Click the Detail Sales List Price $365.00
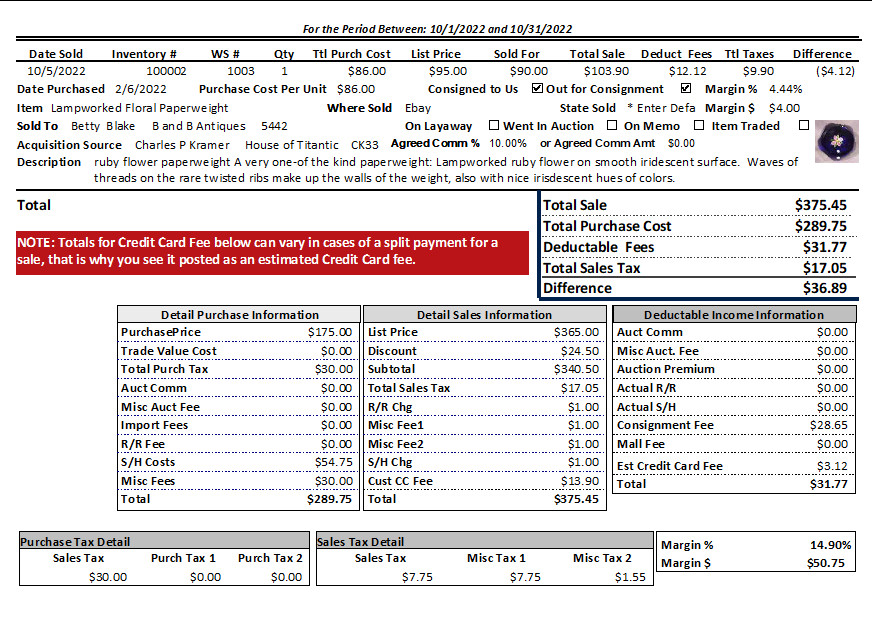The height and width of the screenshot is (632, 872). [x=576, y=332]
